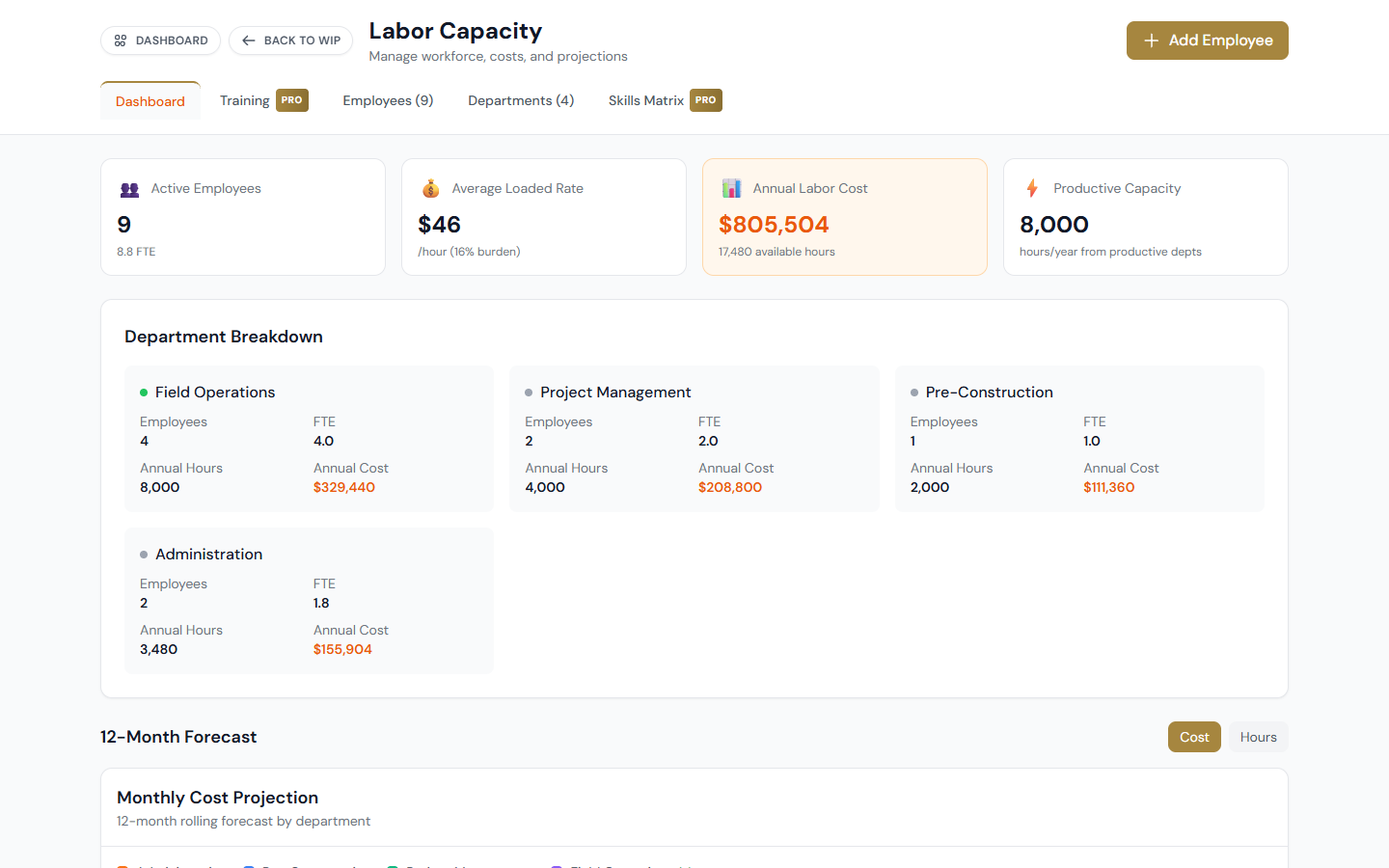Click the Add Employee button

click(x=1208, y=41)
